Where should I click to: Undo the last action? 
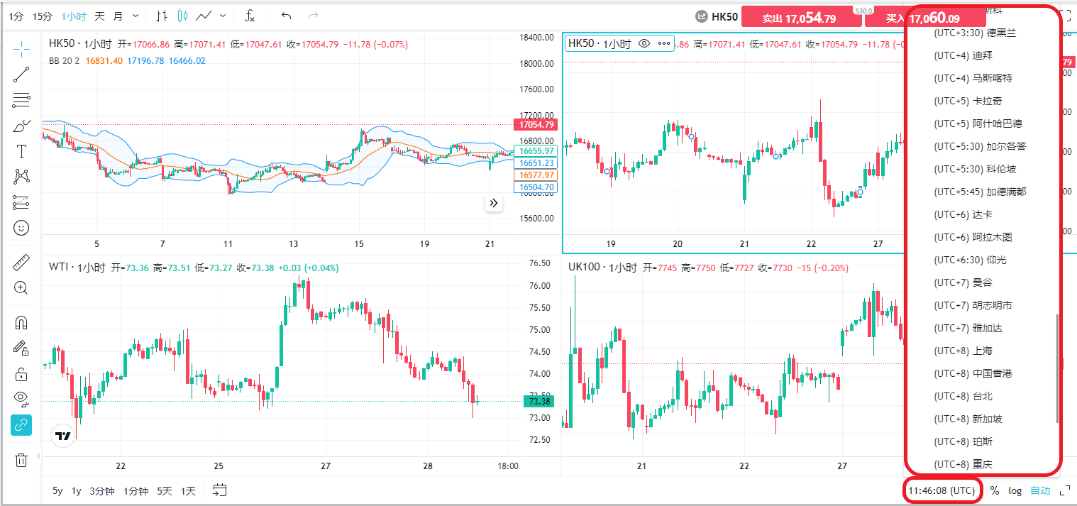pyautogui.click(x=287, y=15)
